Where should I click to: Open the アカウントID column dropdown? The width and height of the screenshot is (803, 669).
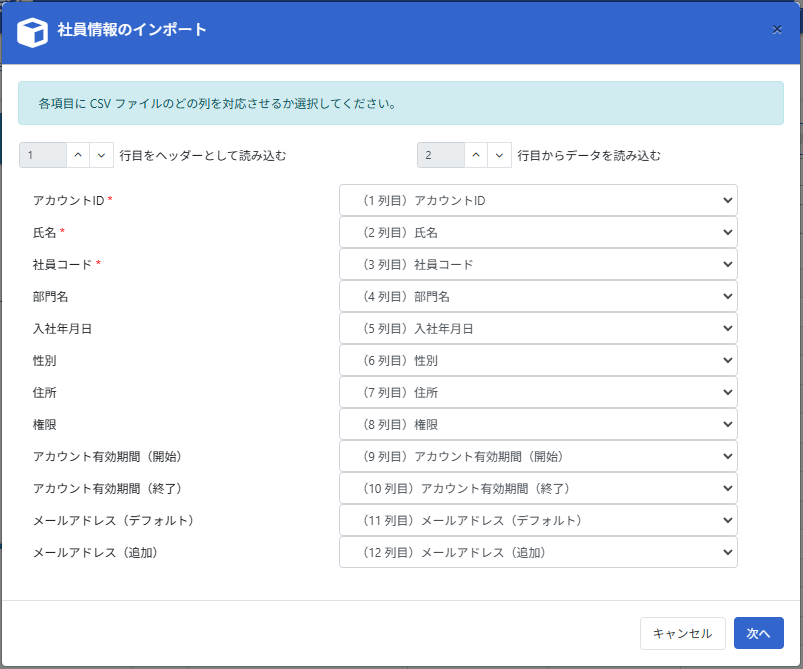(538, 200)
